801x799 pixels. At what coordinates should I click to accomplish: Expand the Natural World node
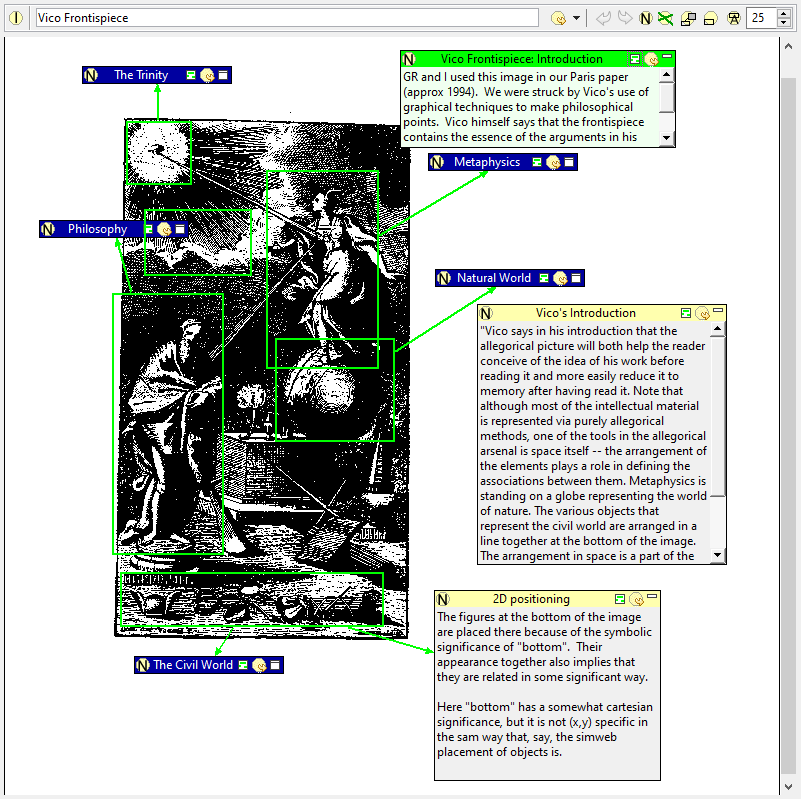[x=576, y=278]
